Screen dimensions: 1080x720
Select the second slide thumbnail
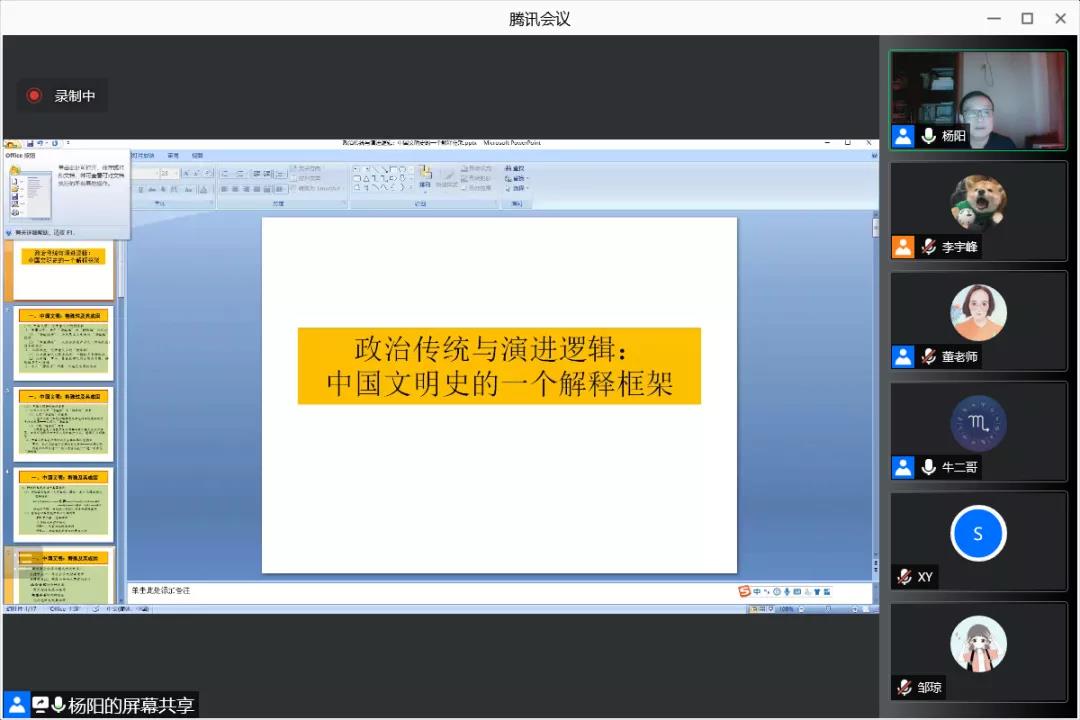click(63, 343)
